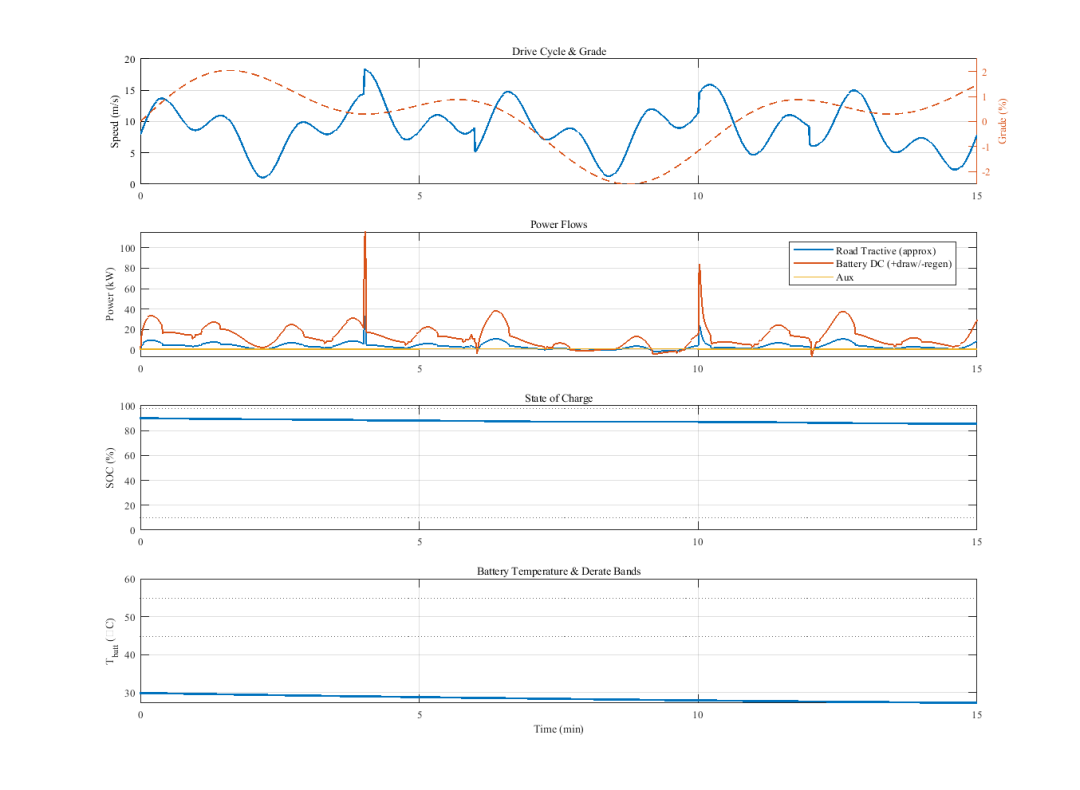This screenshot has width=1080, height=790.
Task: Click "Battery Temperature & Derate Bands" title
Action: (559, 571)
